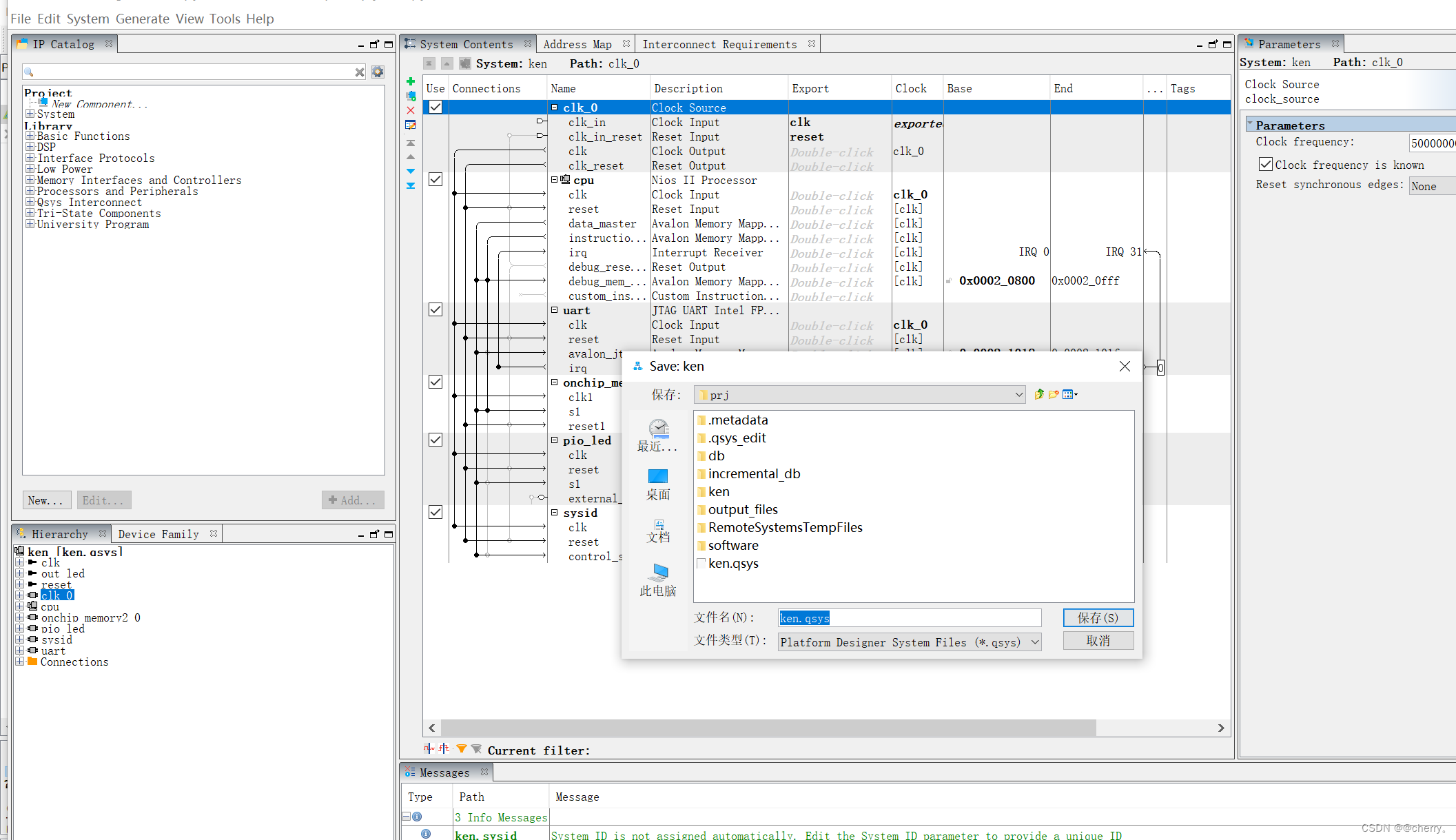The height and width of the screenshot is (840, 1456).
Task: Click 取消 button to cancel save
Action: coord(1097,640)
